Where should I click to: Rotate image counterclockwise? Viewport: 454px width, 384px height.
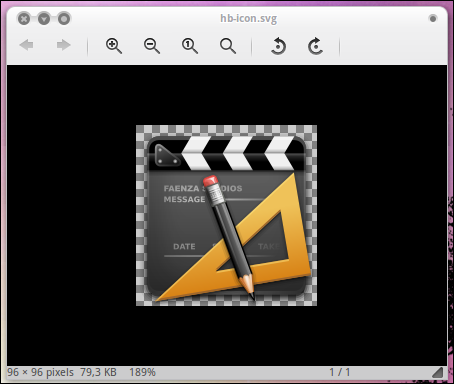(278, 46)
